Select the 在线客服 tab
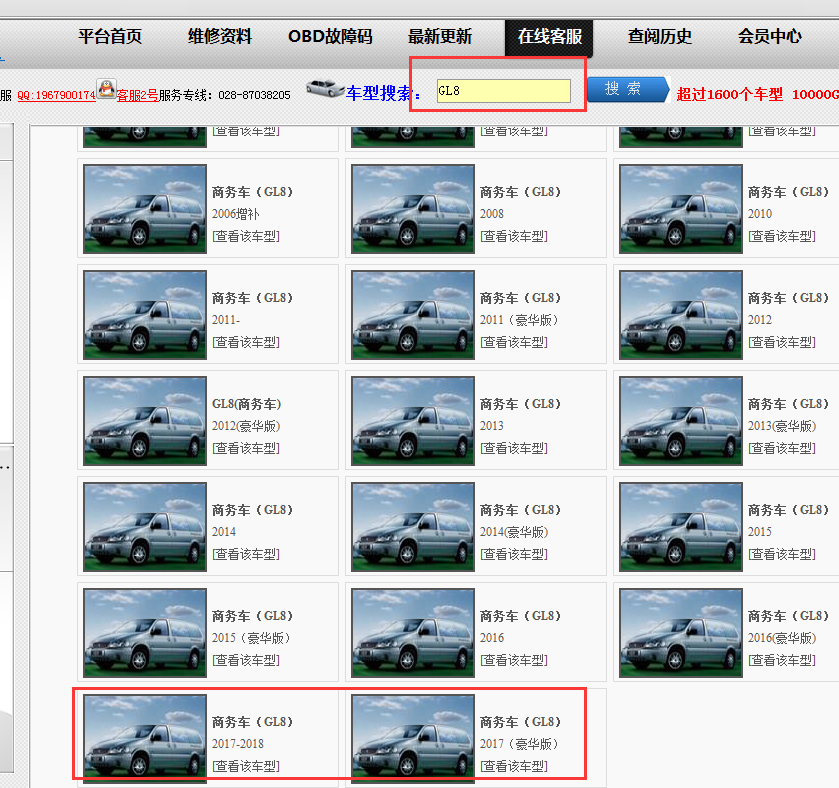The image size is (839, 788). 549,37
